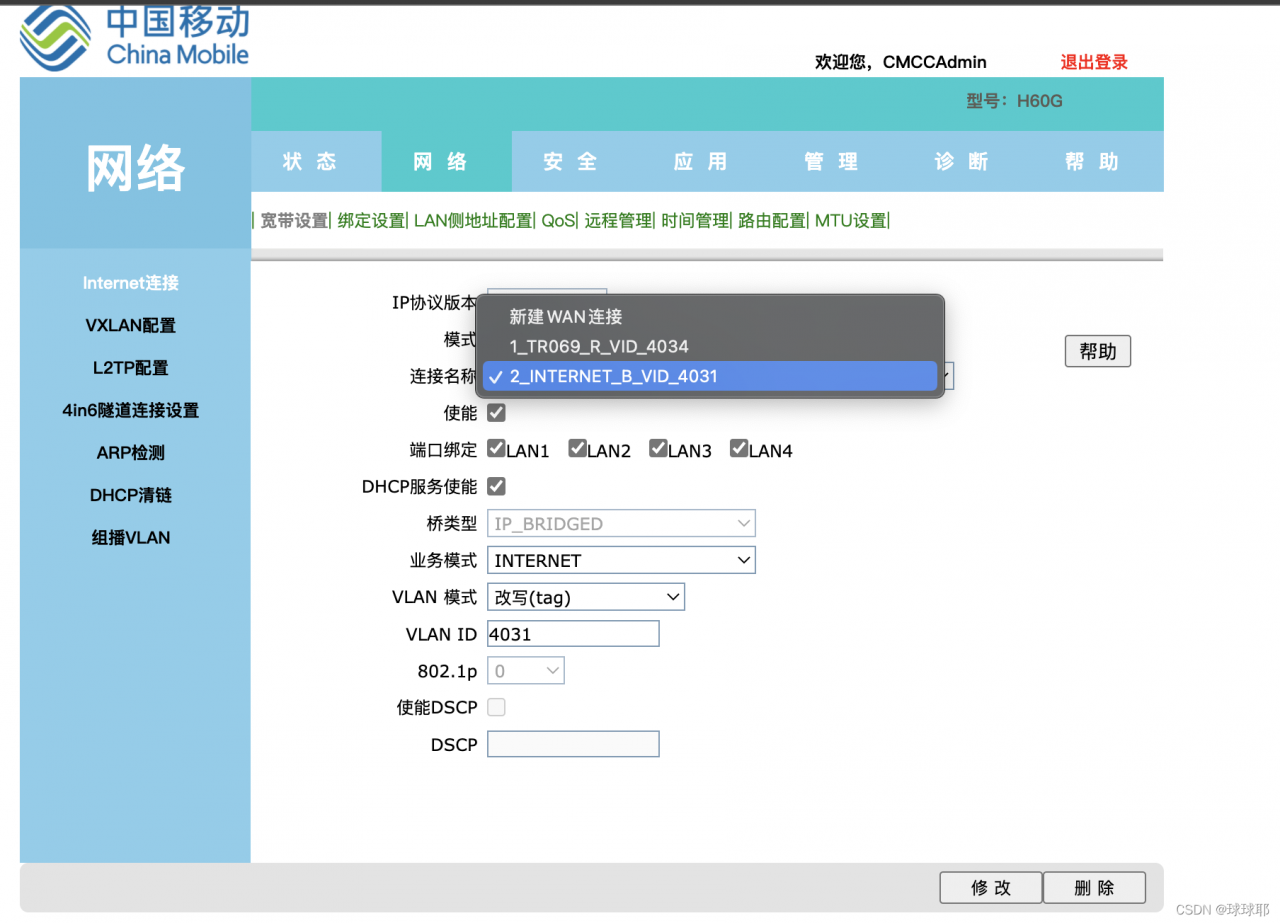
Task: Click the 桥类型 label
Action: point(452,523)
